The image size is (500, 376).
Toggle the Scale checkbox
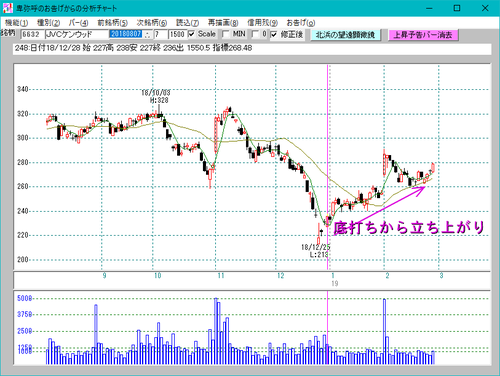tap(192, 34)
